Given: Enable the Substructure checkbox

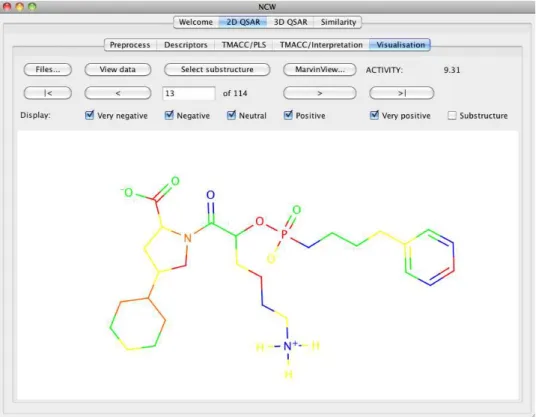Looking at the screenshot, I should 452,115.
